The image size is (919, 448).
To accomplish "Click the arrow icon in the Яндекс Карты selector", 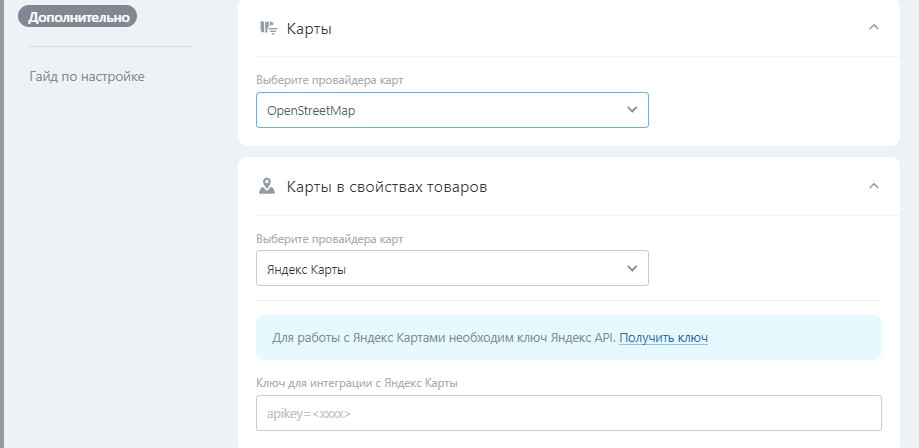I will pos(632,268).
